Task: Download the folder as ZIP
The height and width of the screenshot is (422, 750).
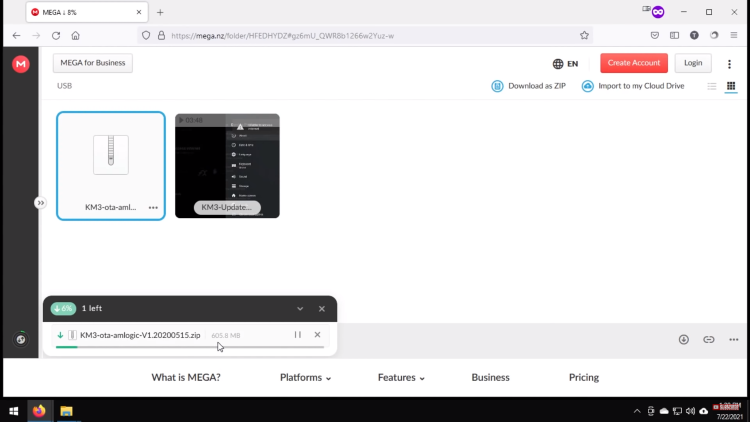Action: point(529,86)
